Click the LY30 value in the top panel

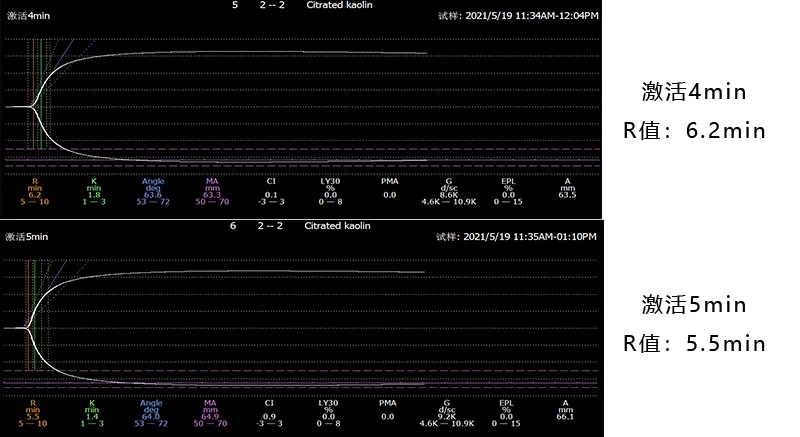(330, 195)
